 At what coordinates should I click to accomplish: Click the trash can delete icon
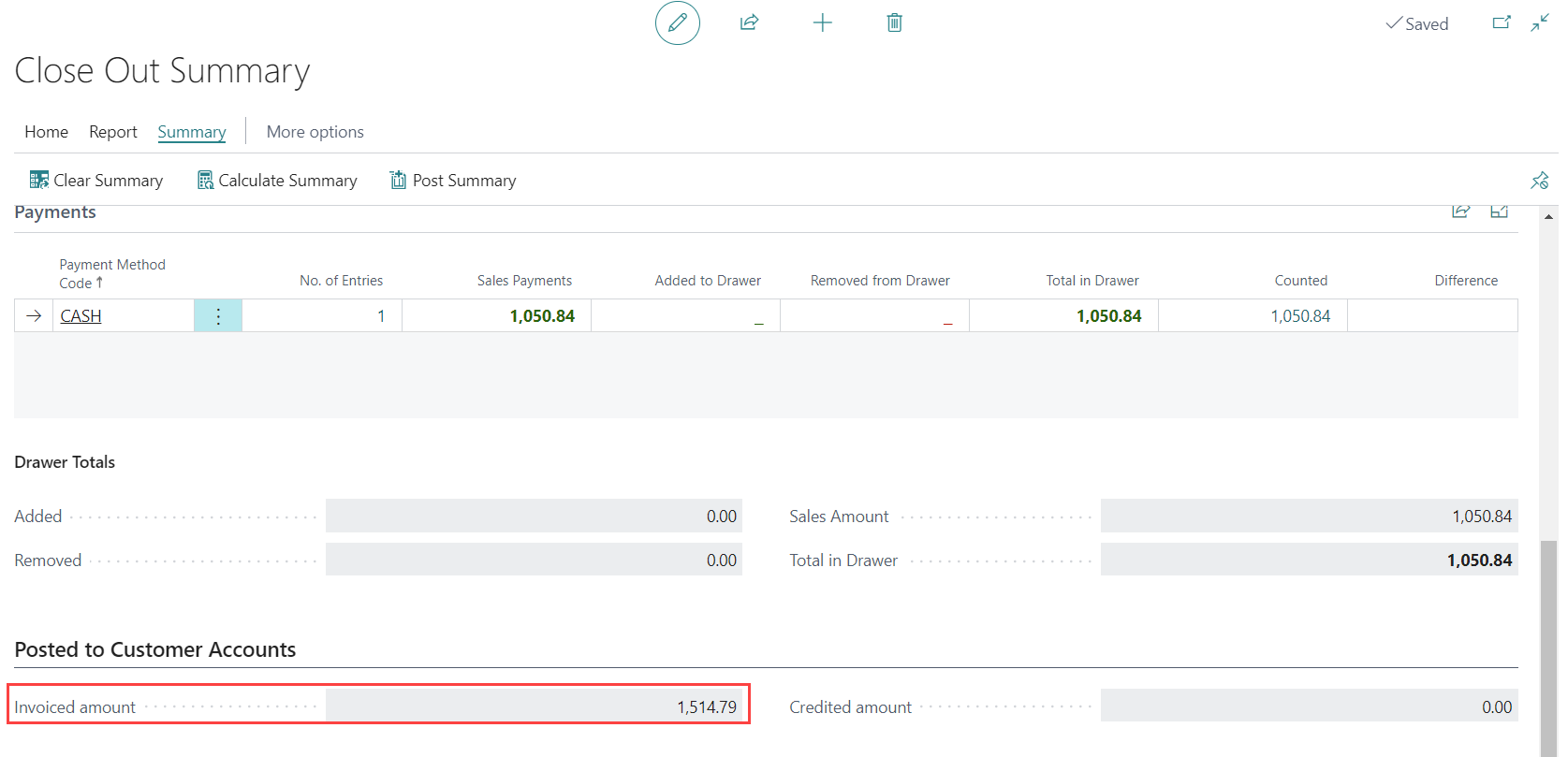pos(894,22)
